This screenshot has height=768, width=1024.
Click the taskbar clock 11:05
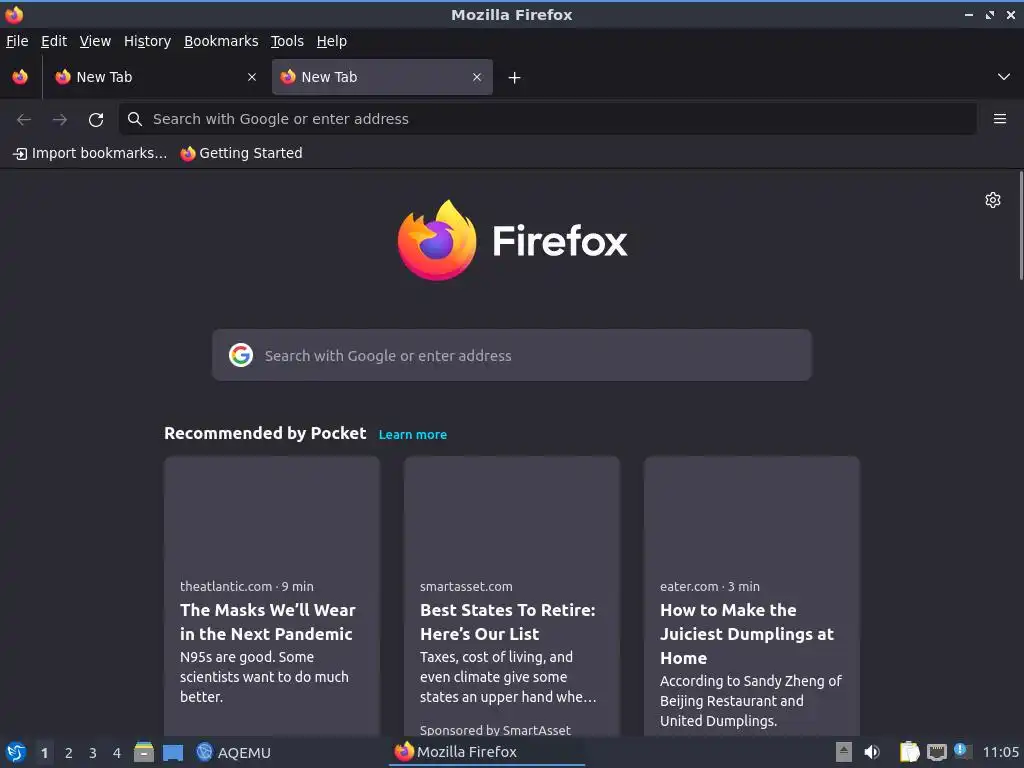[1000, 752]
